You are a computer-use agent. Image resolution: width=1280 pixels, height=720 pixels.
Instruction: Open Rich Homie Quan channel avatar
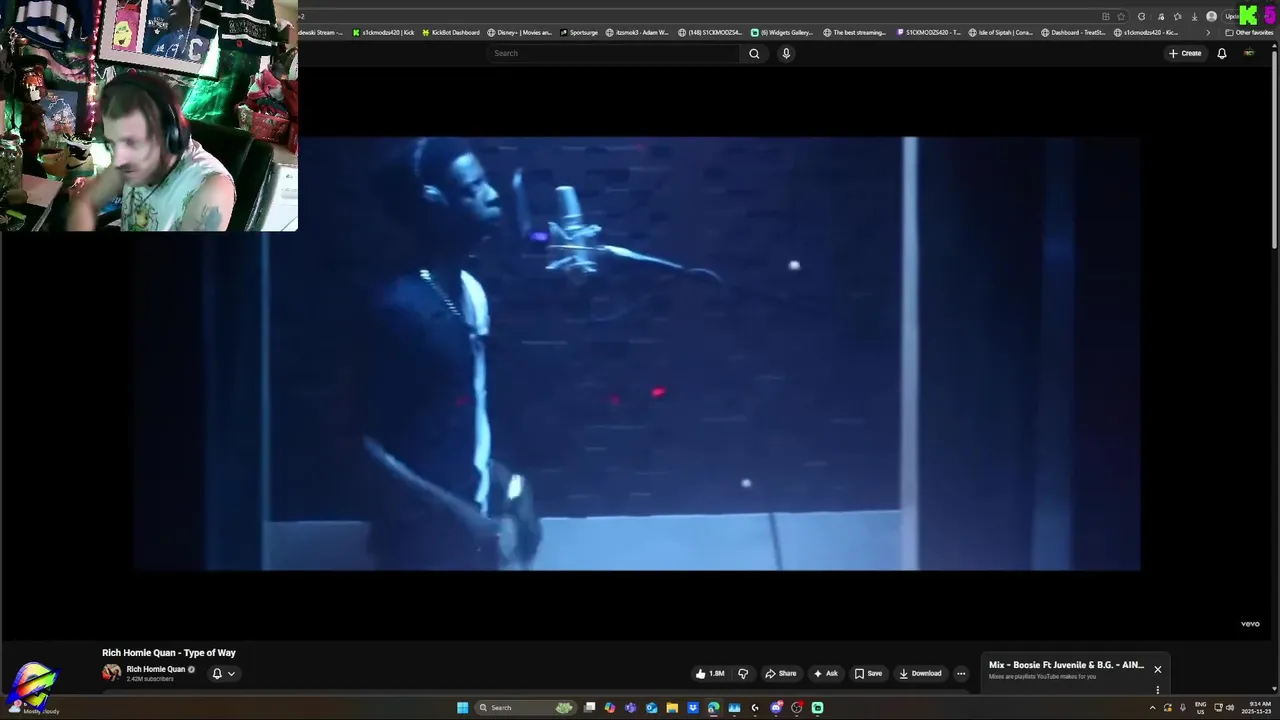click(x=111, y=673)
